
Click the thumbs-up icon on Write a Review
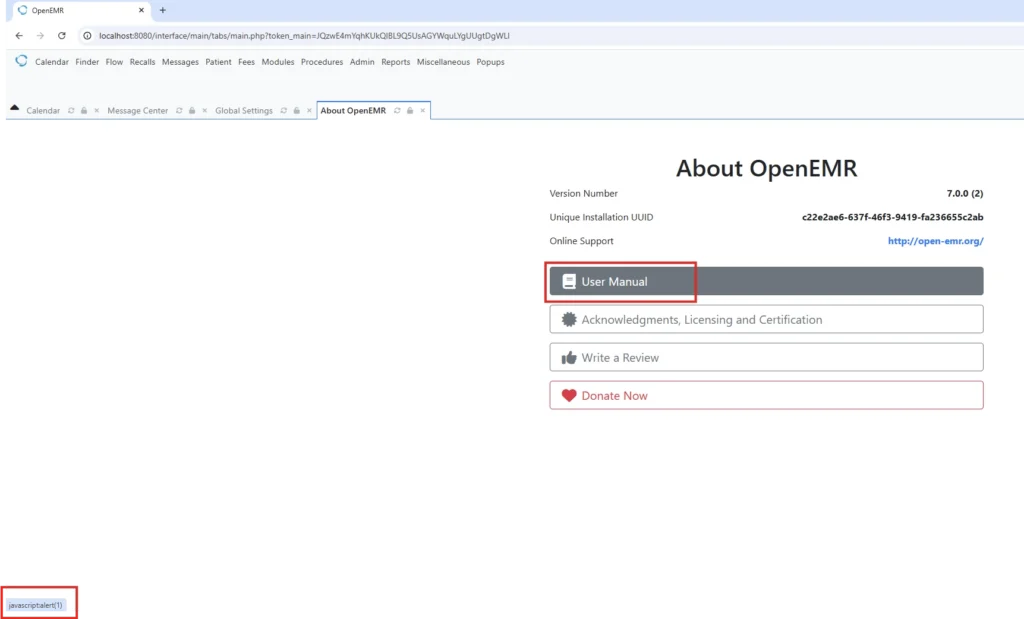click(x=569, y=358)
